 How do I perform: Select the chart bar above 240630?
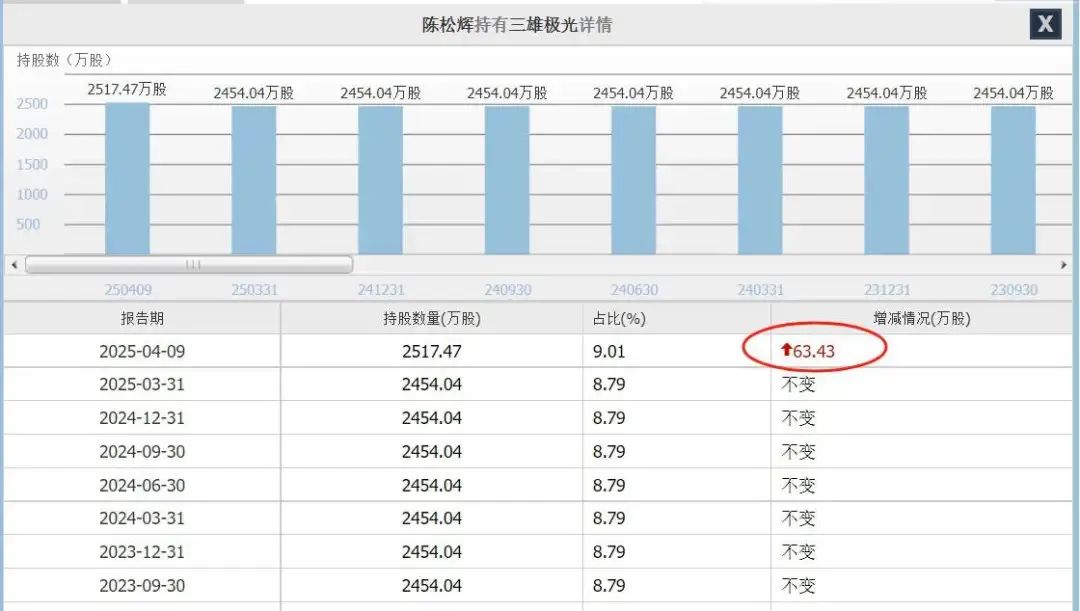(634, 180)
